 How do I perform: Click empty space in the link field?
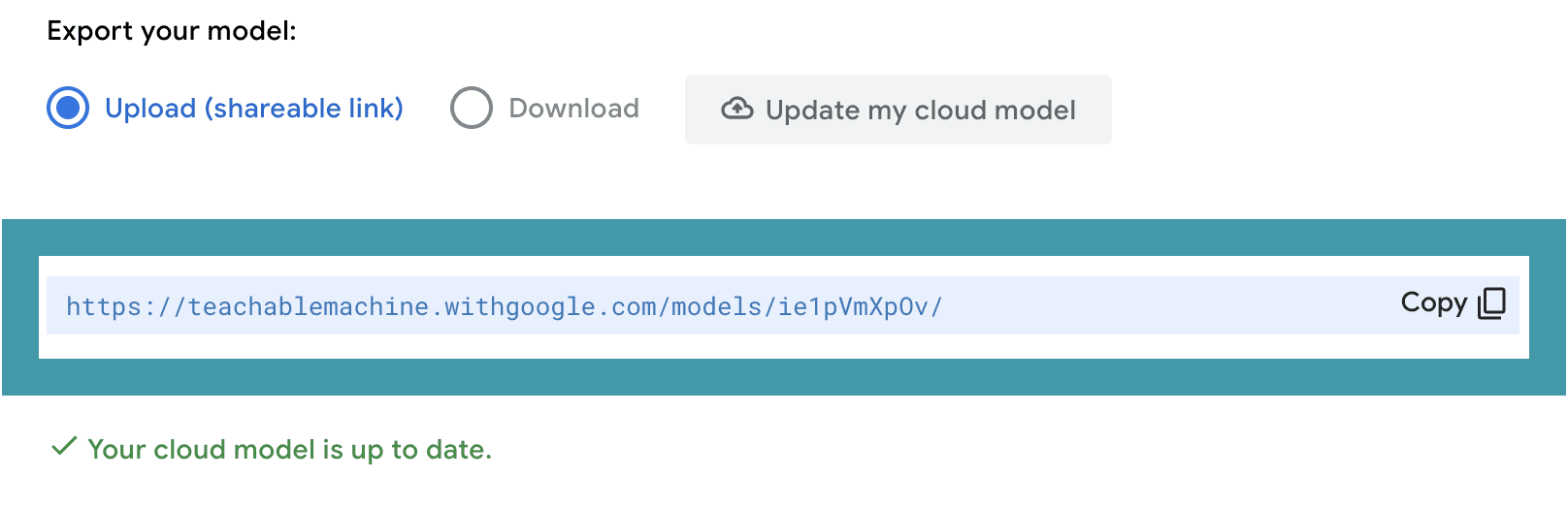[1164, 306]
